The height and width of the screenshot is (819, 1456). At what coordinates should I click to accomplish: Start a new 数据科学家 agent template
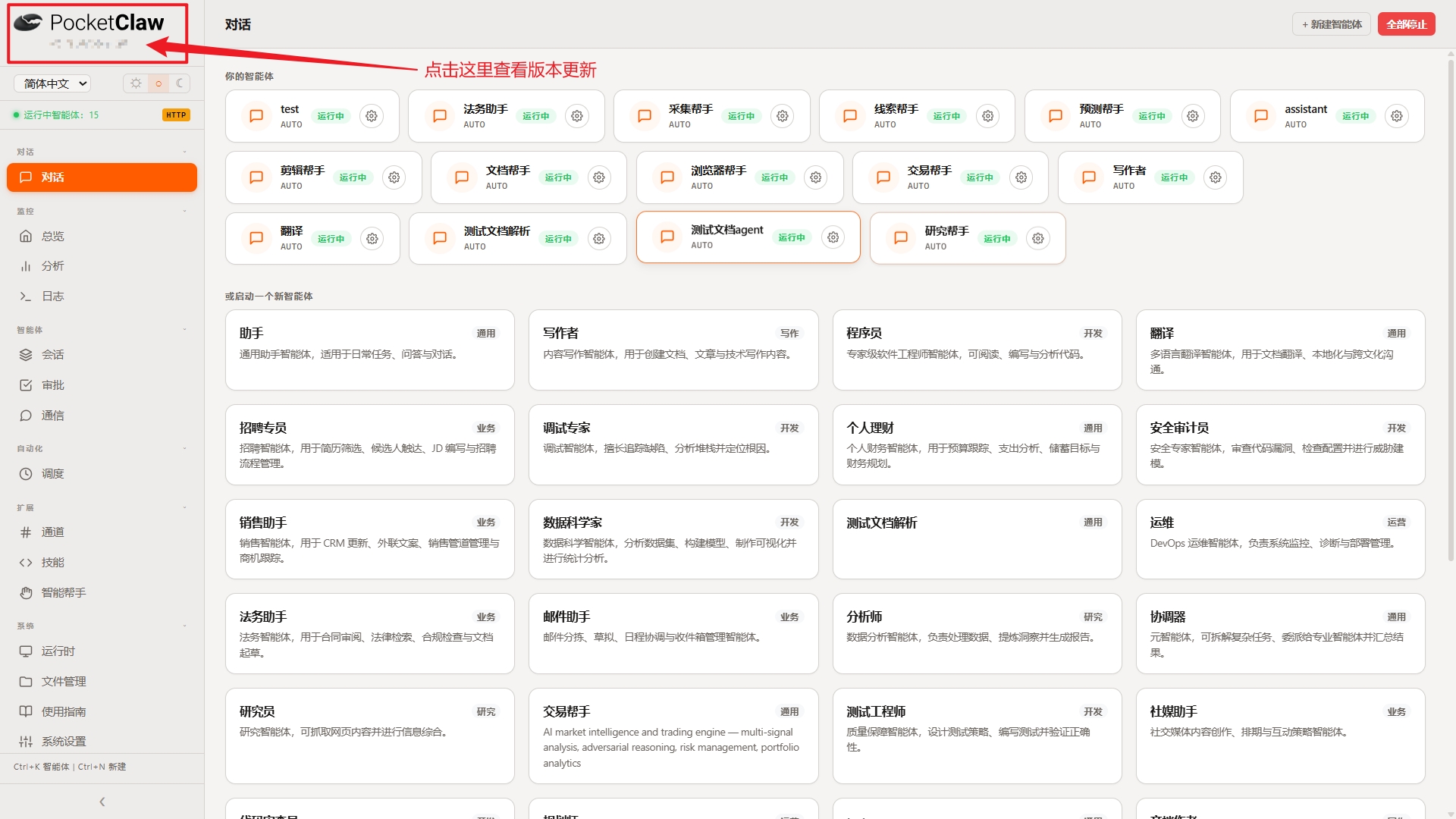(x=673, y=539)
